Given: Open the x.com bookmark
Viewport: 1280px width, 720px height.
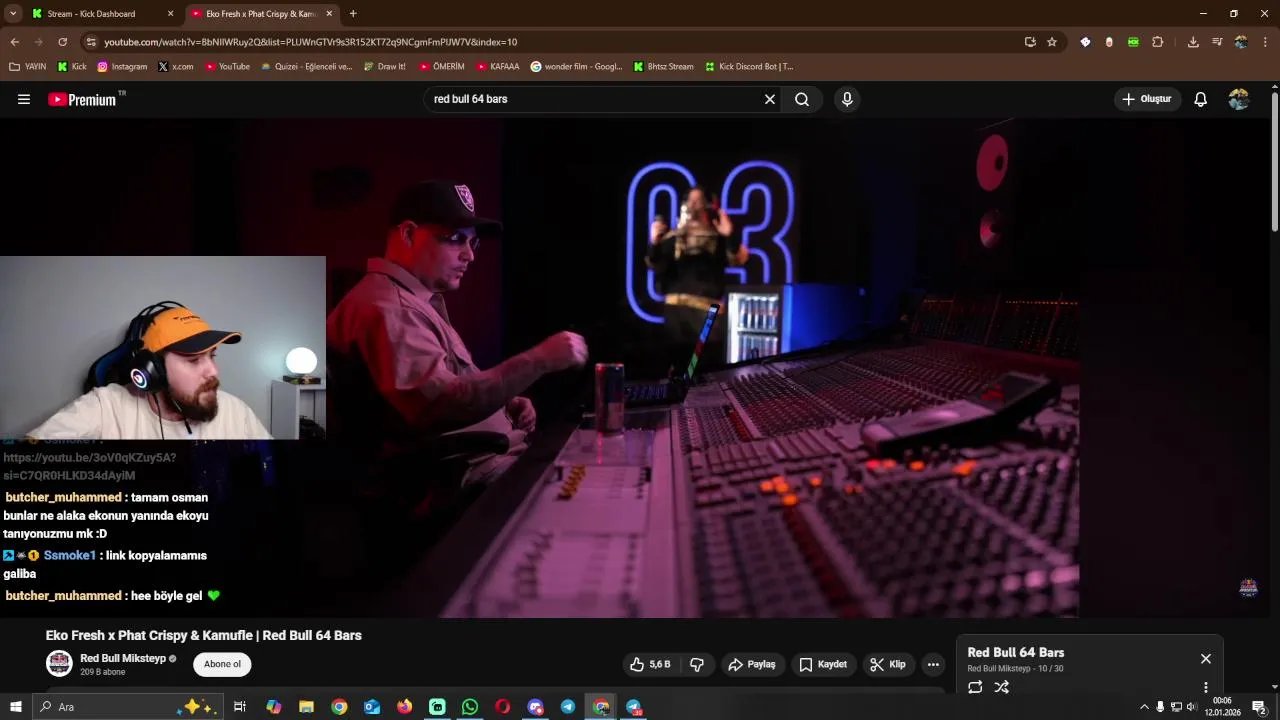Looking at the screenshot, I should (x=176, y=67).
